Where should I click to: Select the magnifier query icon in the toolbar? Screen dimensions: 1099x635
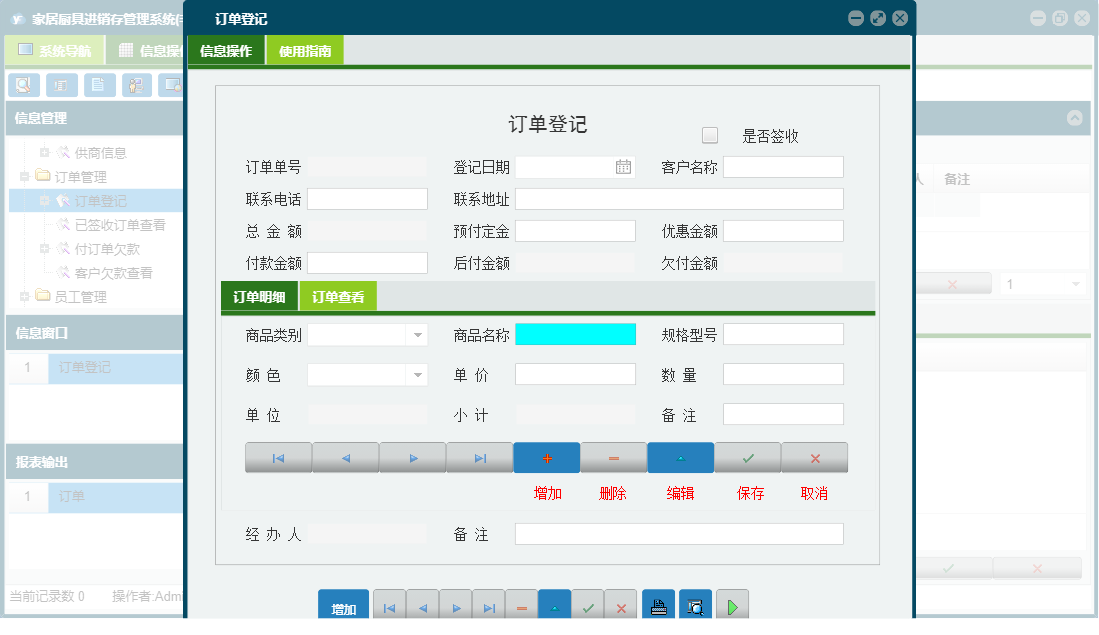coord(23,85)
